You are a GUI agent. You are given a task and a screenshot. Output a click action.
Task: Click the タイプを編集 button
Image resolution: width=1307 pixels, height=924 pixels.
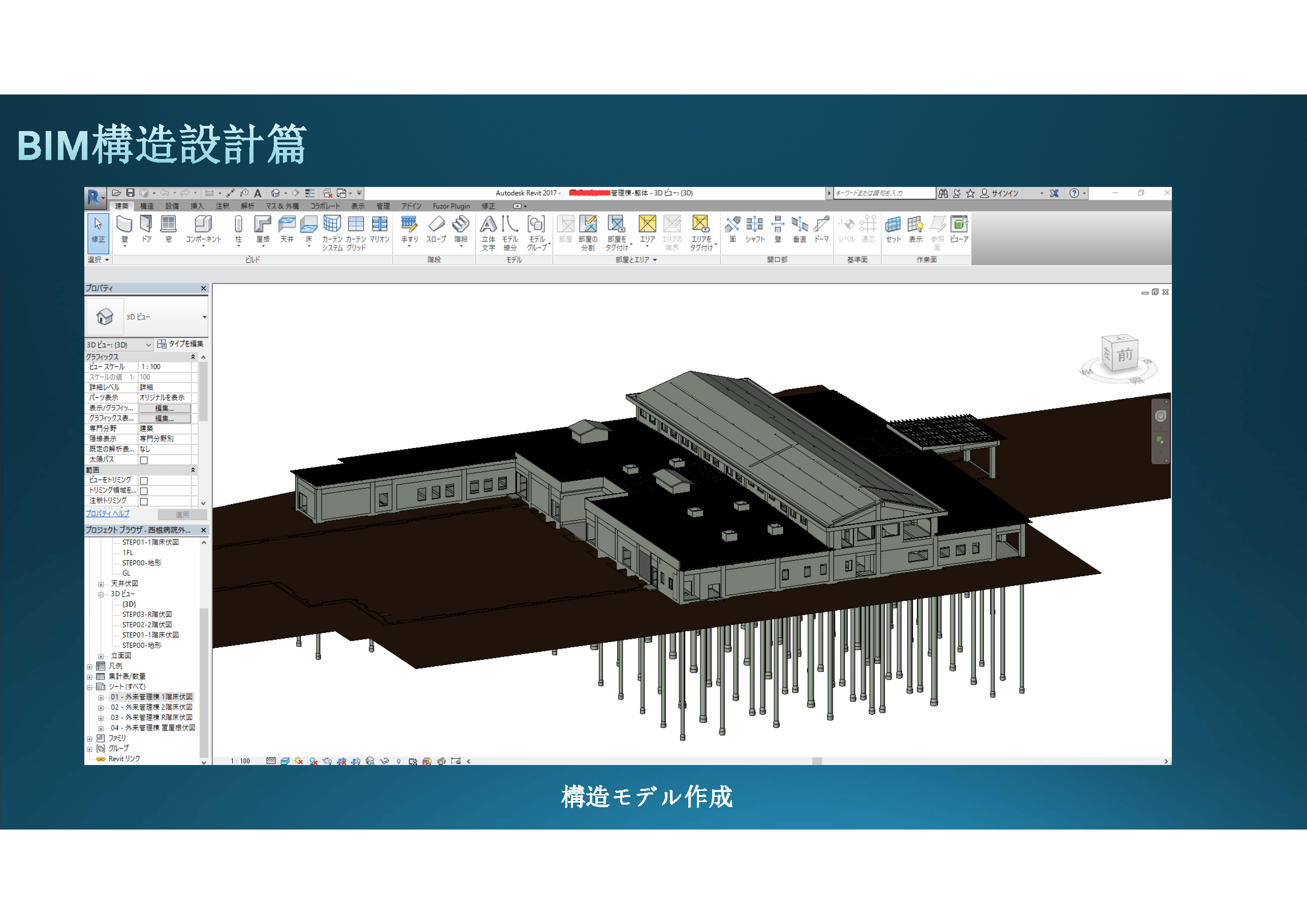click(x=181, y=344)
